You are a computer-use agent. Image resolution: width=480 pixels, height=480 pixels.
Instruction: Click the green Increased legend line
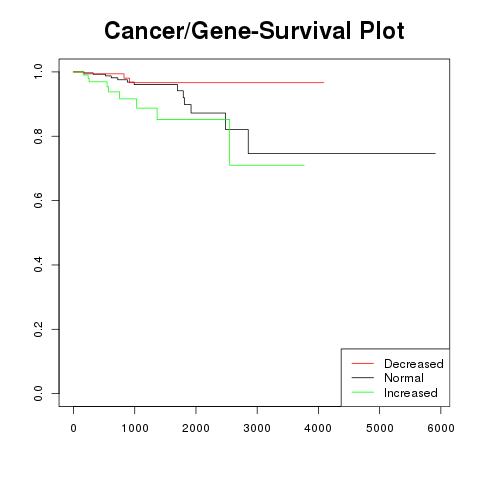click(x=363, y=392)
